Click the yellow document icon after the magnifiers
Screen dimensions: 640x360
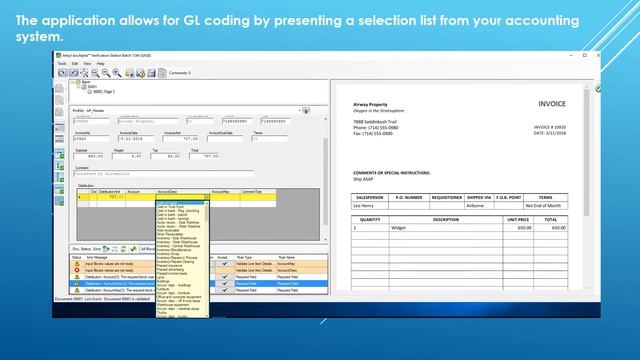[129, 73]
